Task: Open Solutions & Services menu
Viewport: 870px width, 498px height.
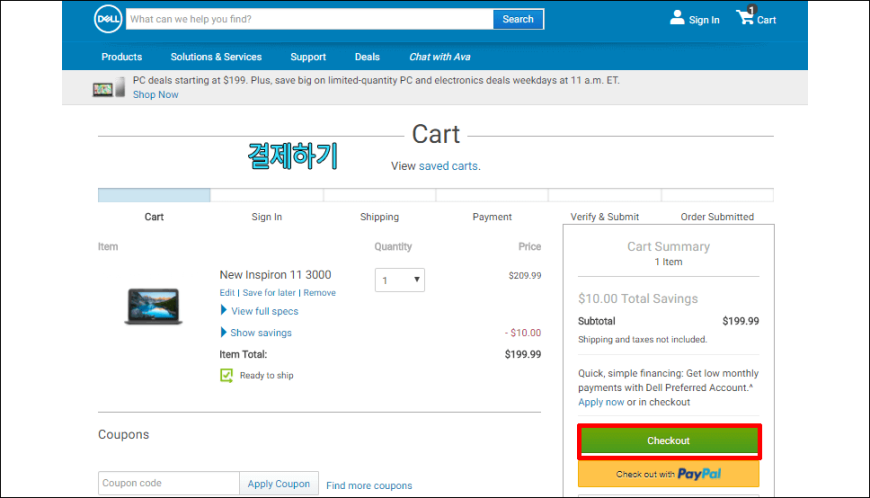Action: pyautogui.click(x=216, y=57)
